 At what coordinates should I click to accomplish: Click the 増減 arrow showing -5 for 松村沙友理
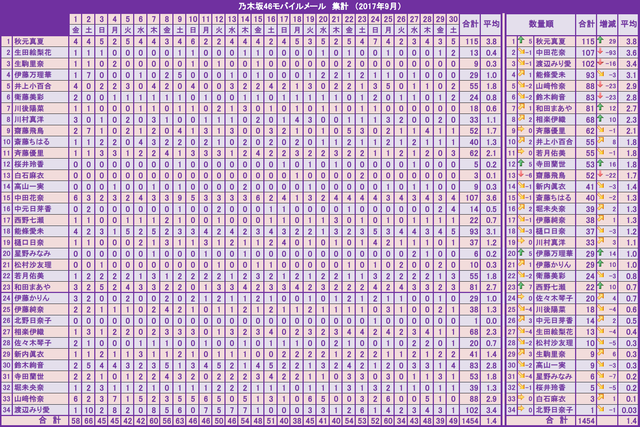point(600,342)
